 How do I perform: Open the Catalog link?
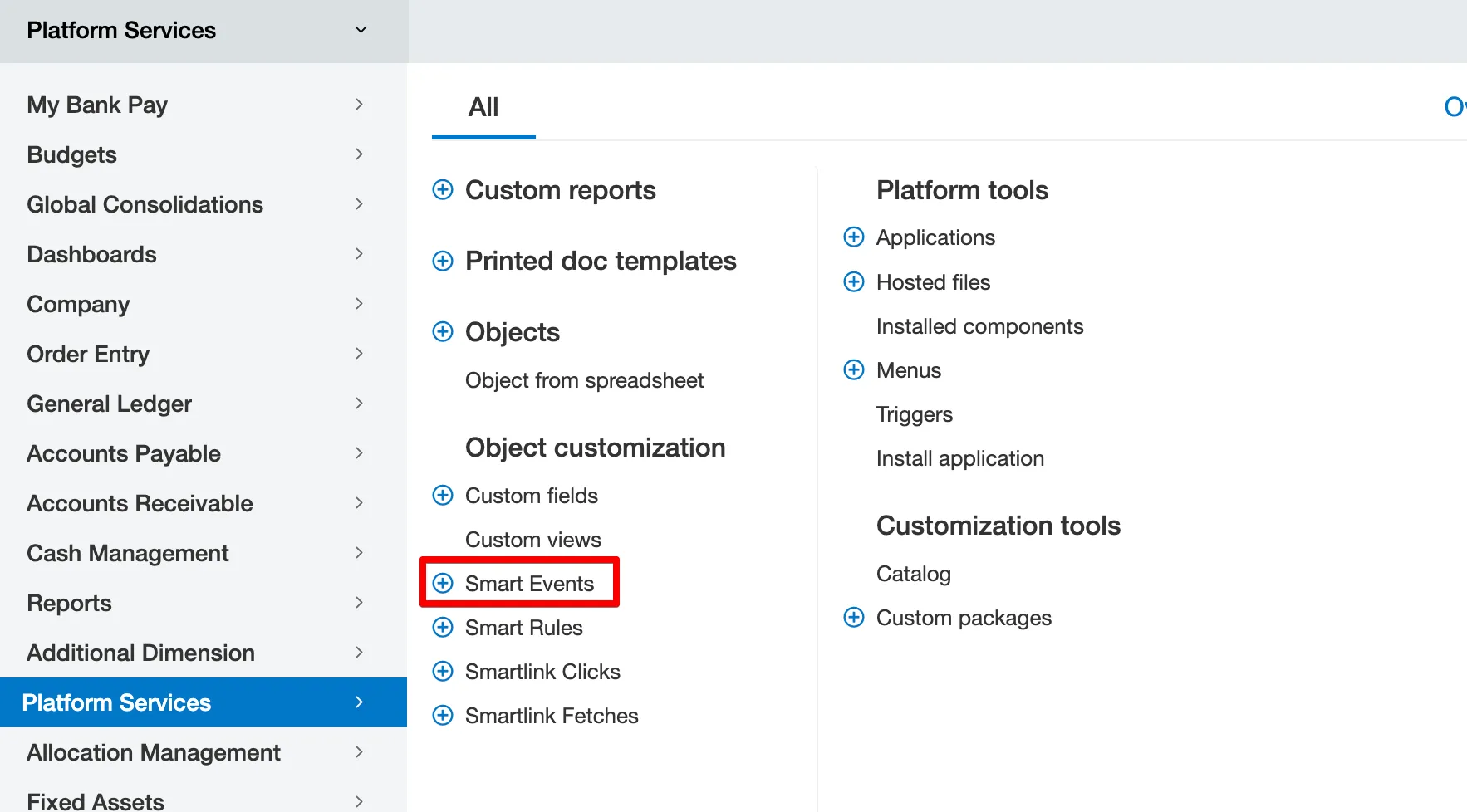click(x=914, y=575)
